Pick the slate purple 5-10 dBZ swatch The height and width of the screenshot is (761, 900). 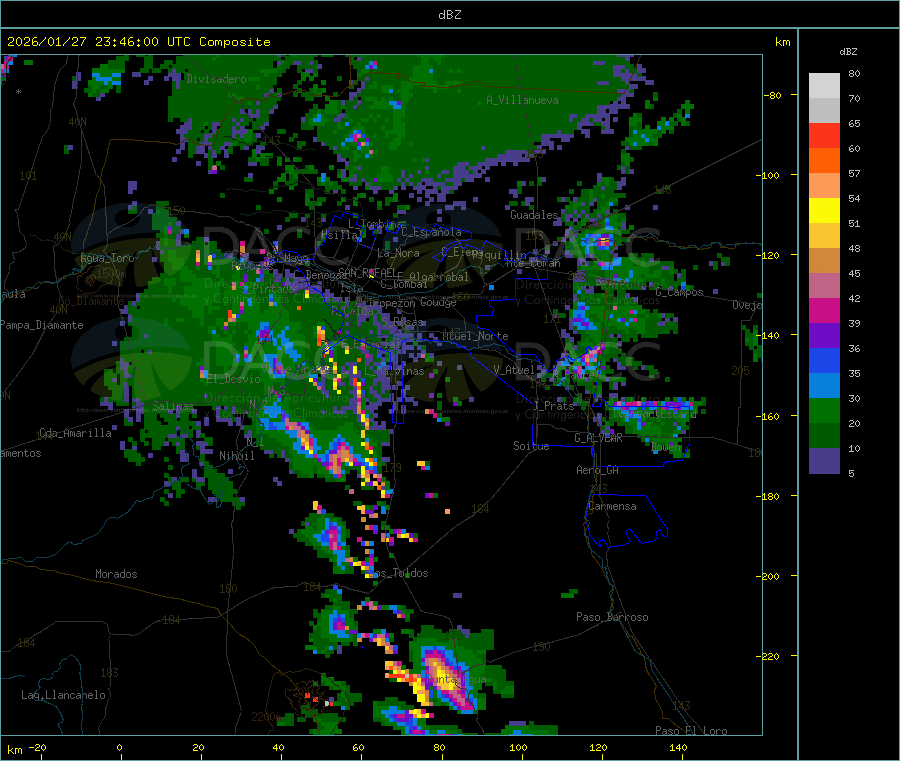tap(824, 461)
